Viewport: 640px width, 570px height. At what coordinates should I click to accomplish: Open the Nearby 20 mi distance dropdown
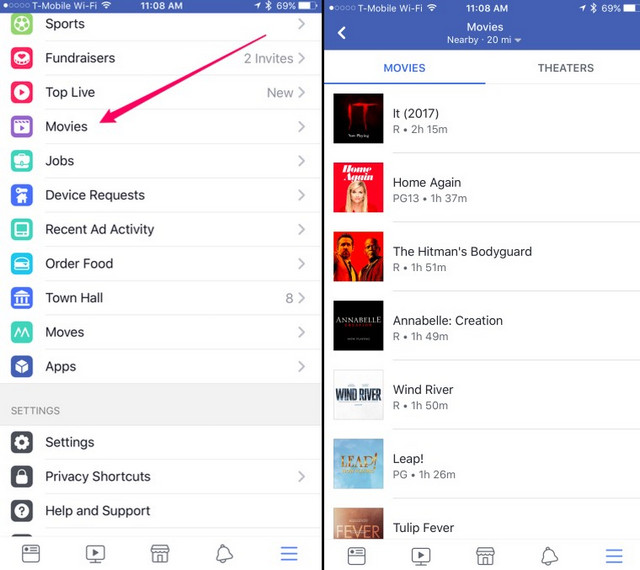[x=484, y=40]
